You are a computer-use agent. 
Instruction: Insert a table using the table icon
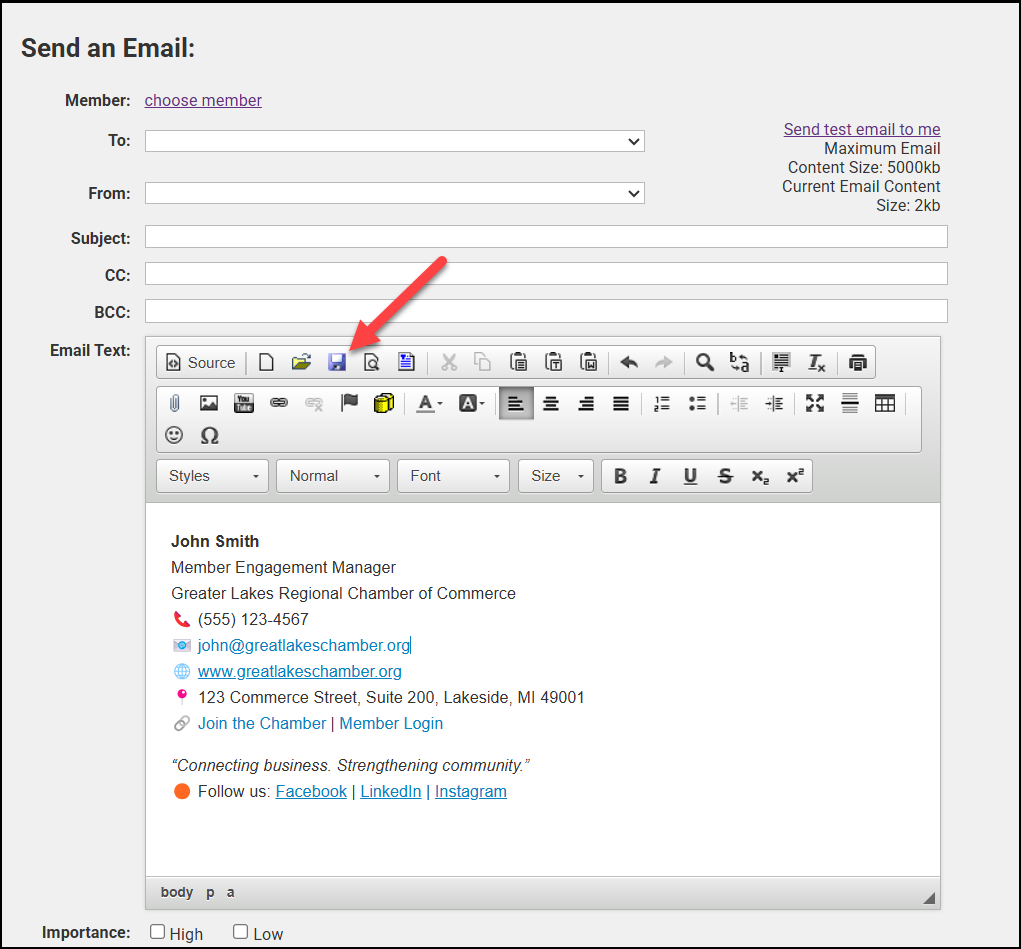[x=884, y=403]
